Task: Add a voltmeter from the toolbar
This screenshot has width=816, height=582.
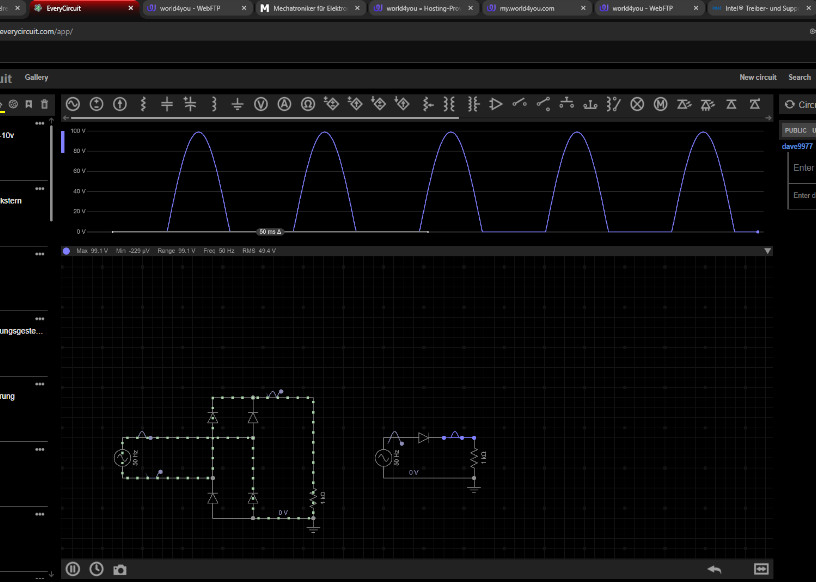Action: [261, 104]
